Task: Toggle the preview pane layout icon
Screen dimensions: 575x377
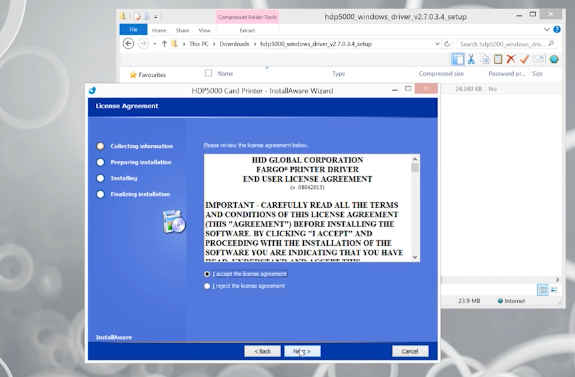Action: [x=458, y=59]
